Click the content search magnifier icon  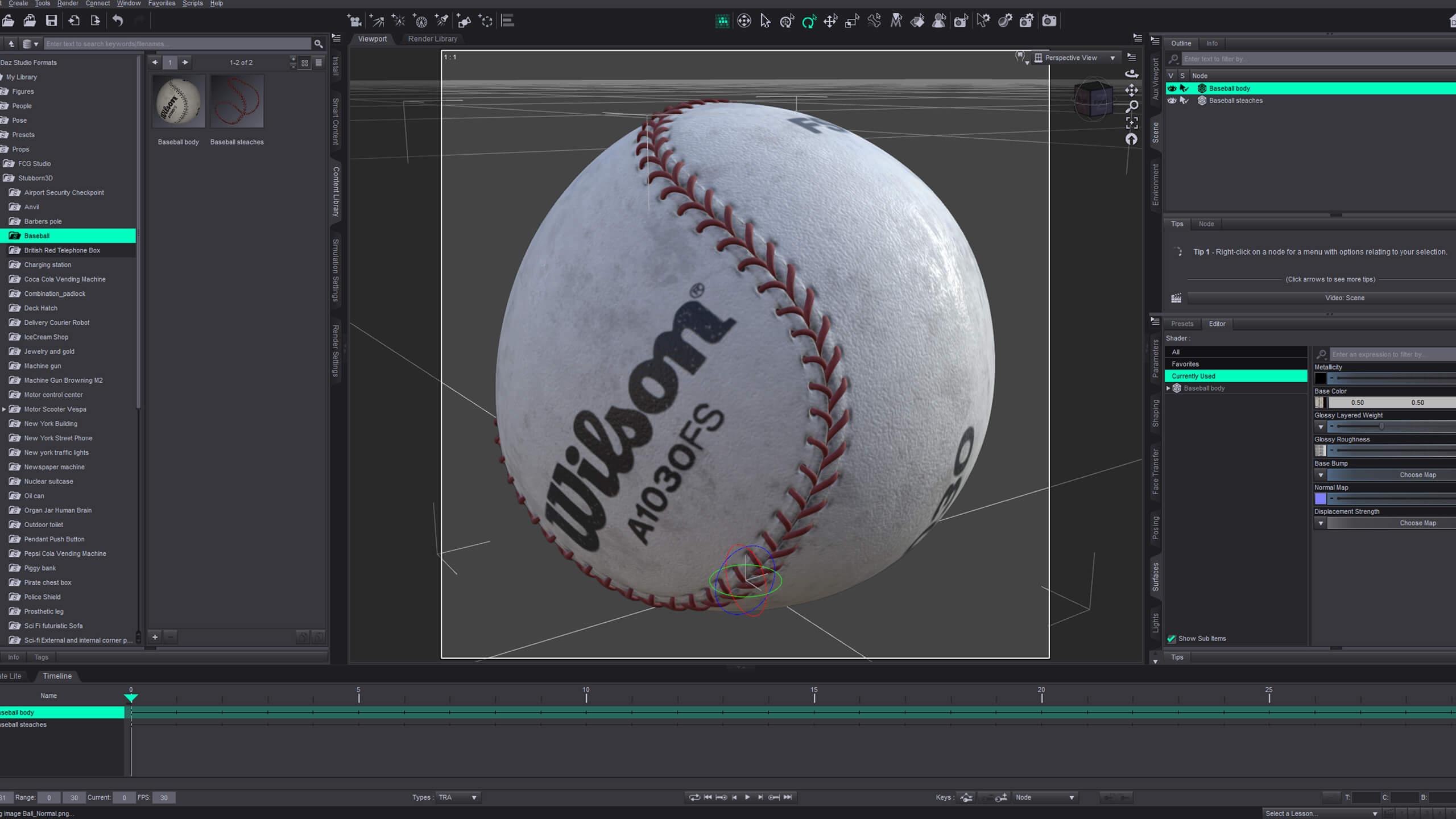pyautogui.click(x=318, y=44)
